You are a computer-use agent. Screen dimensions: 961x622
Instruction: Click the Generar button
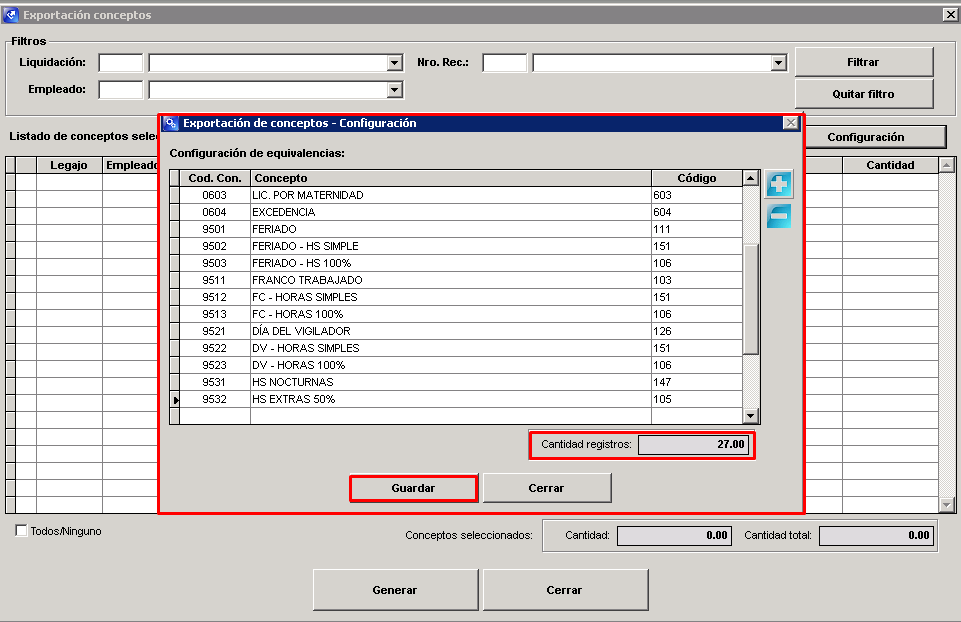pos(395,590)
